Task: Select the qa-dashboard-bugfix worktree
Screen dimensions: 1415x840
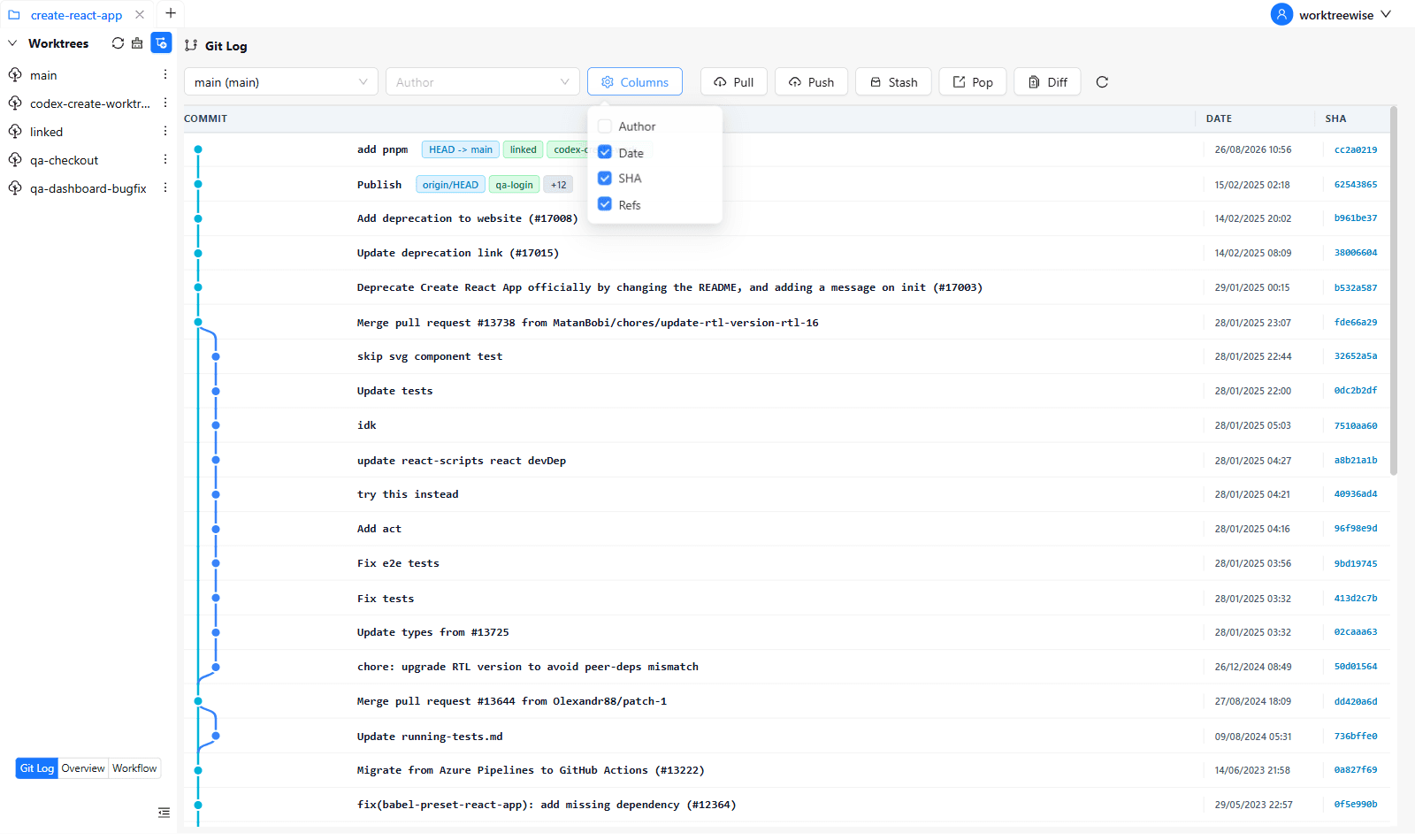Action: tap(88, 188)
